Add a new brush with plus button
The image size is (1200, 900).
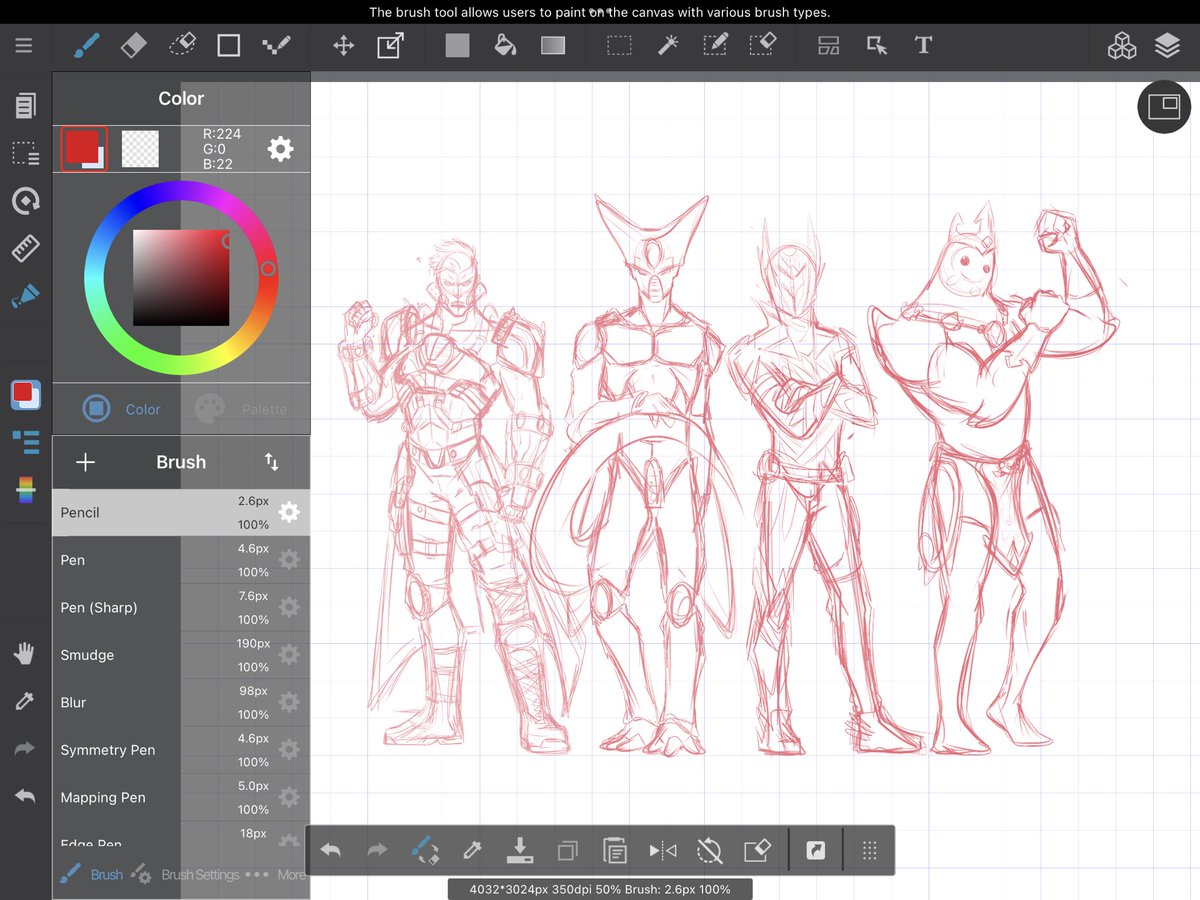click(85, 462)
